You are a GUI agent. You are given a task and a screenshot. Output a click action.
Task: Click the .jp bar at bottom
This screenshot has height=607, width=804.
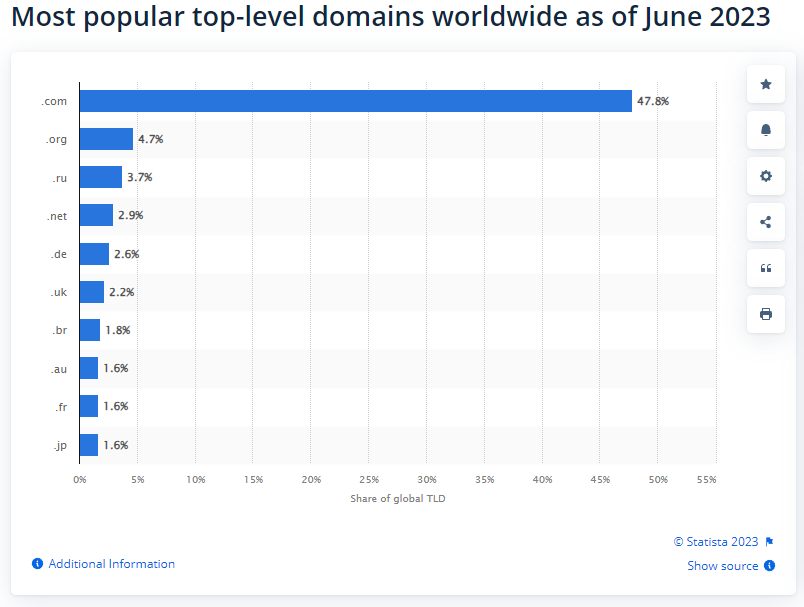[x=89, y=445]
